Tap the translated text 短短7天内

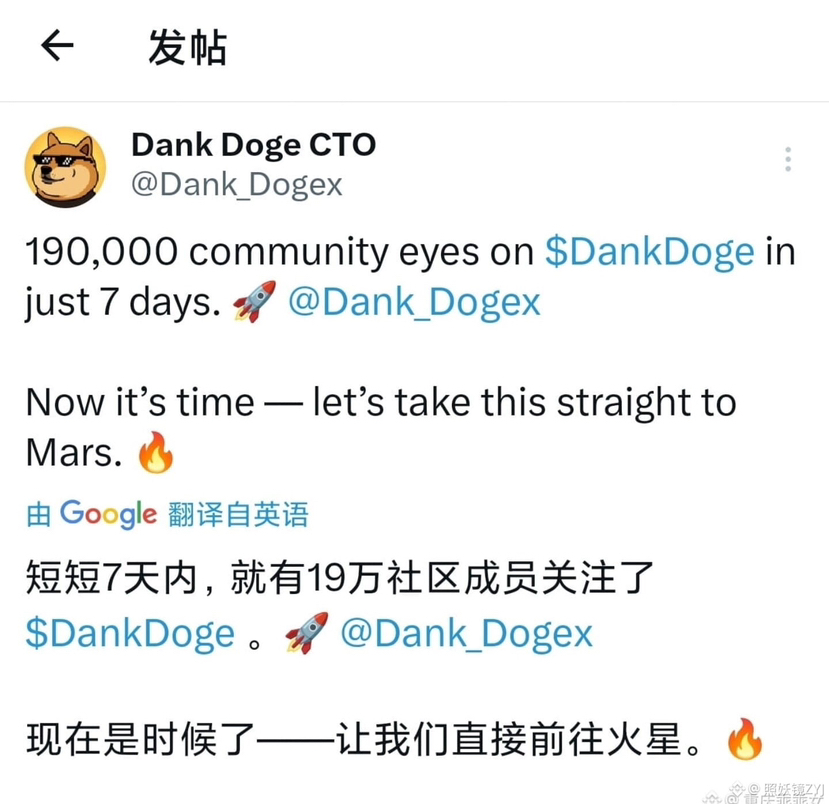[112, 578]
